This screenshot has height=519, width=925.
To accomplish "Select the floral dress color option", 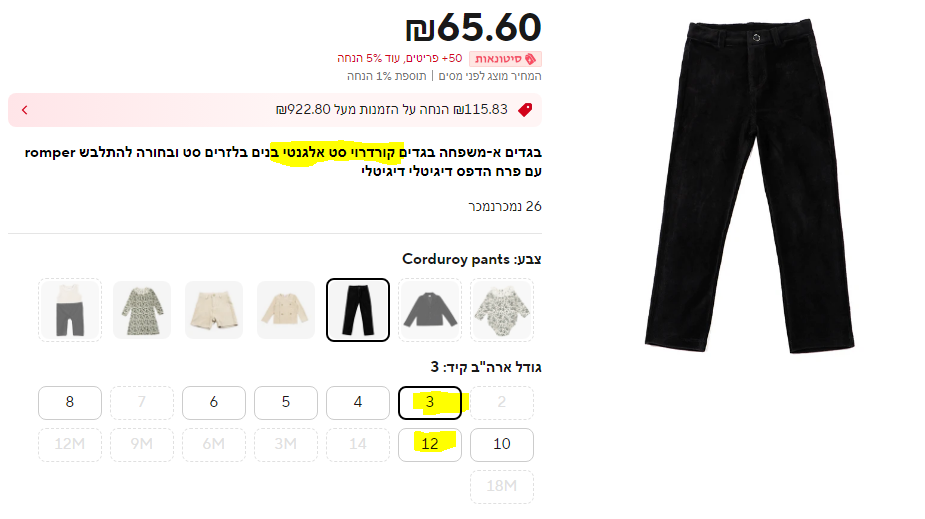I will coord(142,310).
